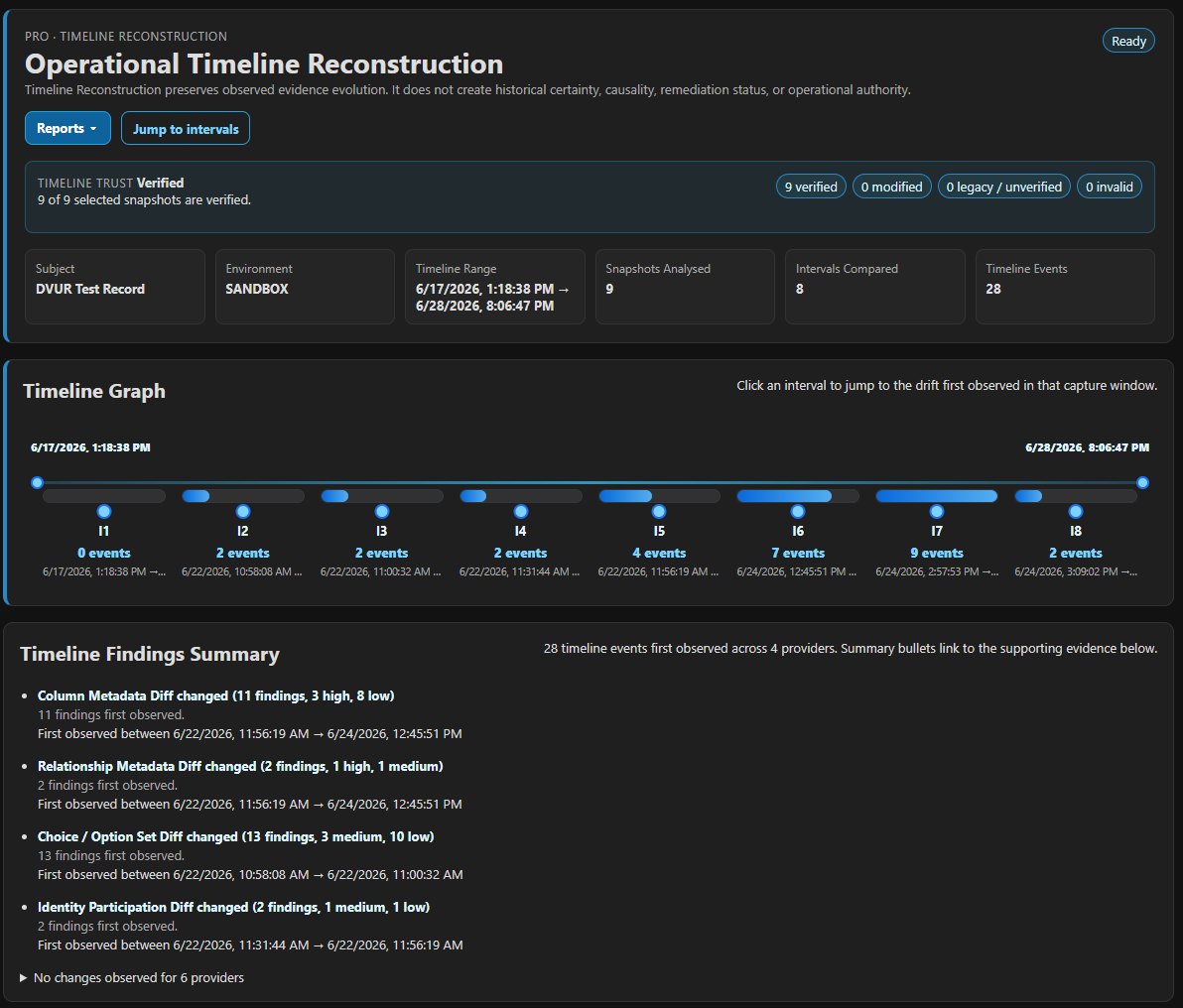
Task: Select the I3 interval marker dot
Action: pyautogui.click(x=382, y=512)
